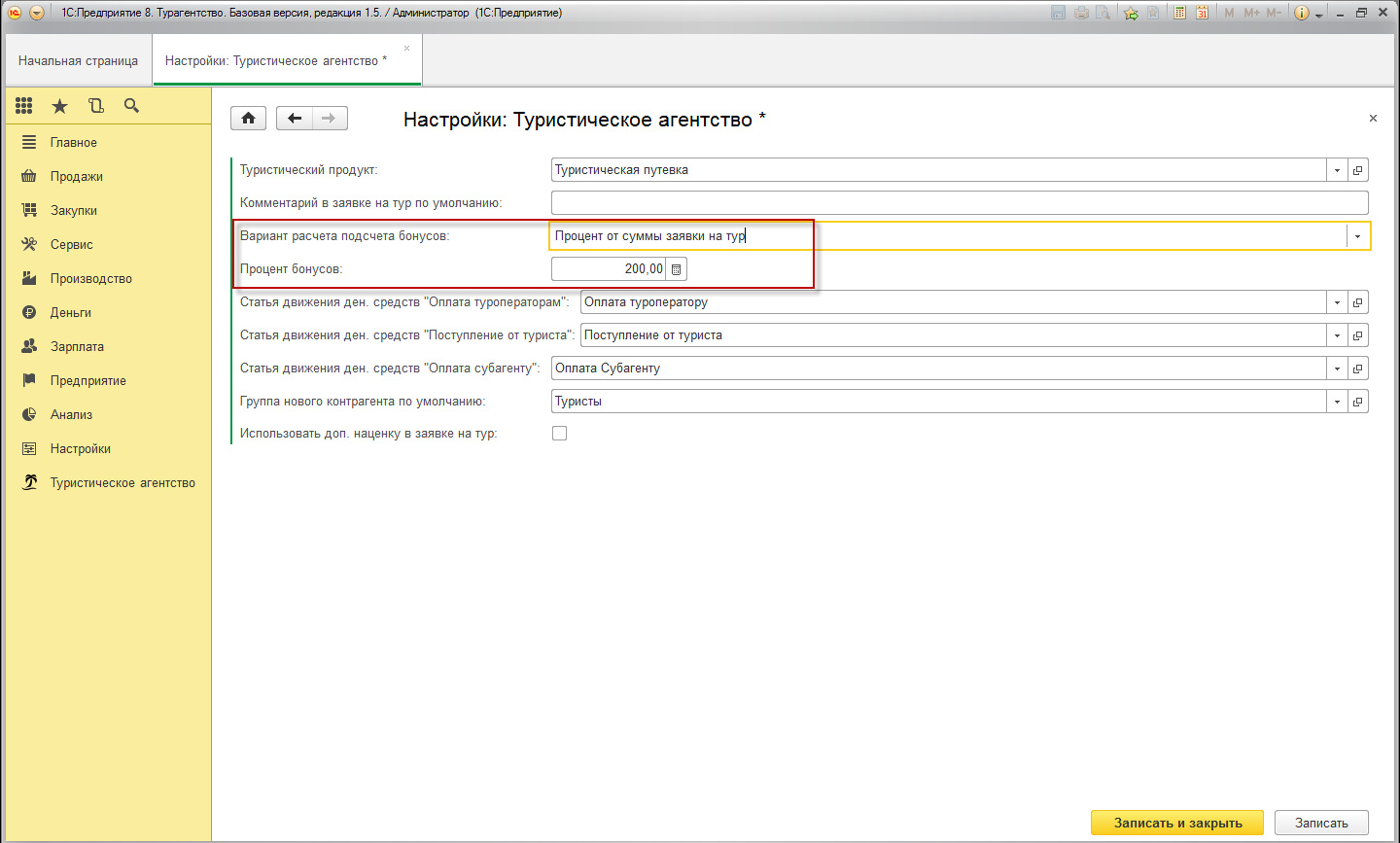Close the Настройки: Туристическое агентство tab
Screen dimensions: 1400x843
(x=406, y=48)
